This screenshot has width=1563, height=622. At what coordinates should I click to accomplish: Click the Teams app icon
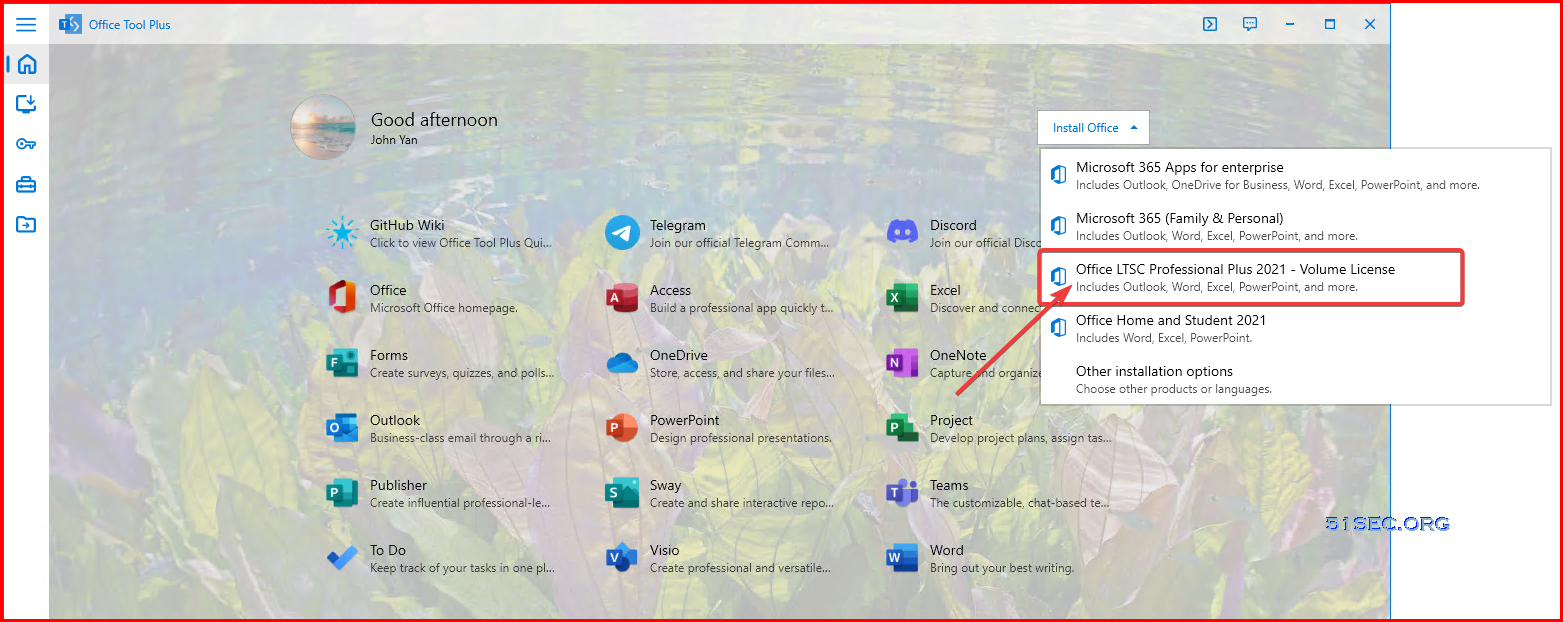point(902,493)
